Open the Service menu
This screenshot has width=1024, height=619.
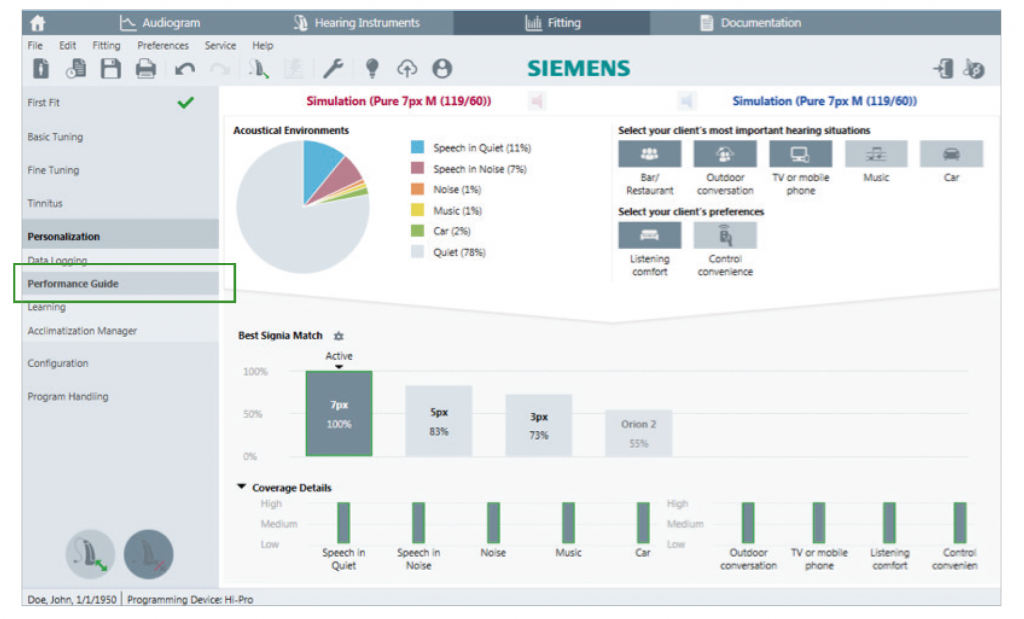point(220,46)
